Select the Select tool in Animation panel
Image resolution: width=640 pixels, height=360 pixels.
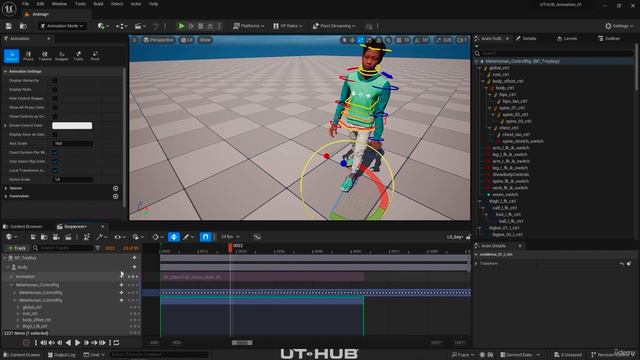(11, 56)
